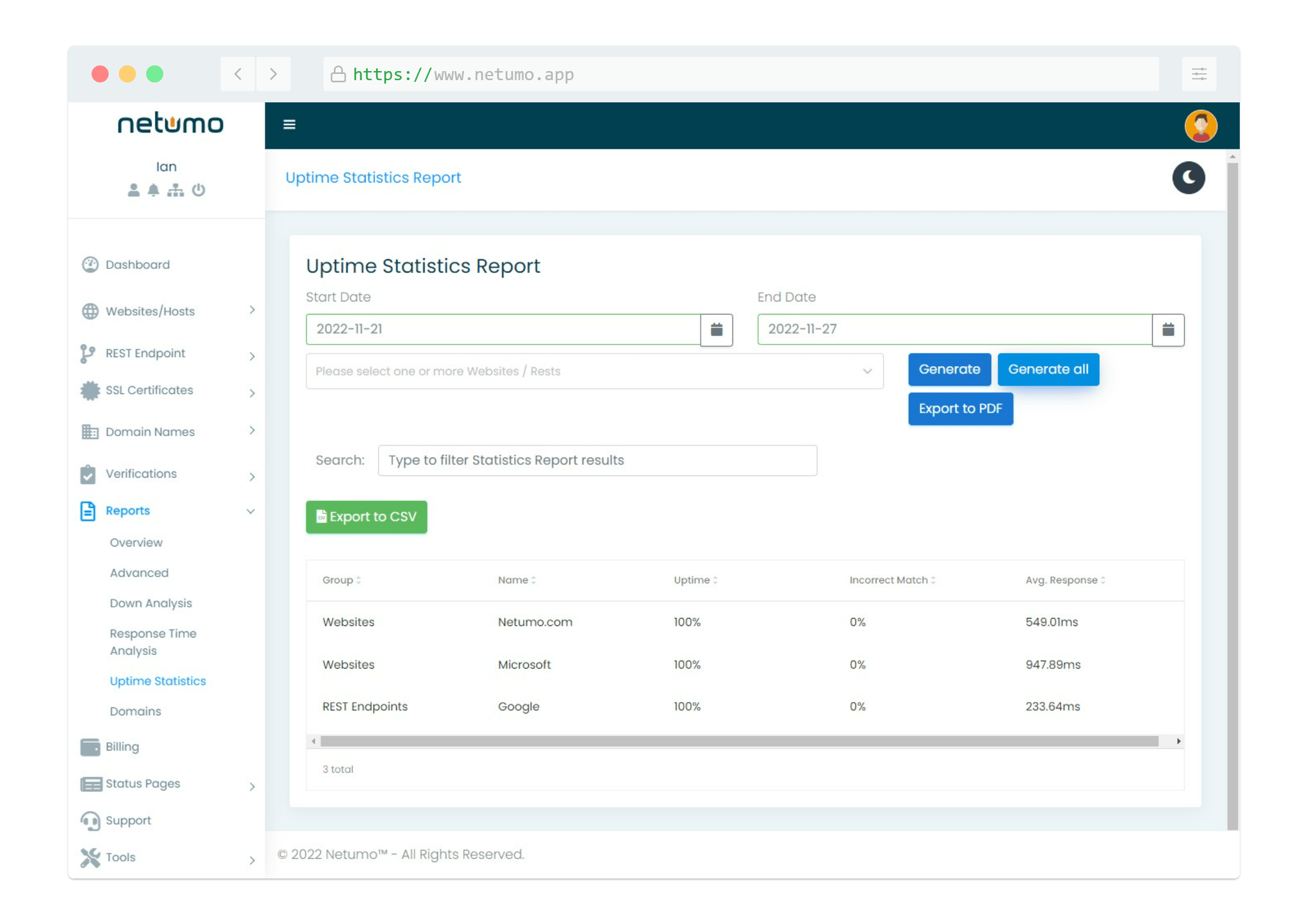
Task: Open the Domains report
Action: click(135, 711)
